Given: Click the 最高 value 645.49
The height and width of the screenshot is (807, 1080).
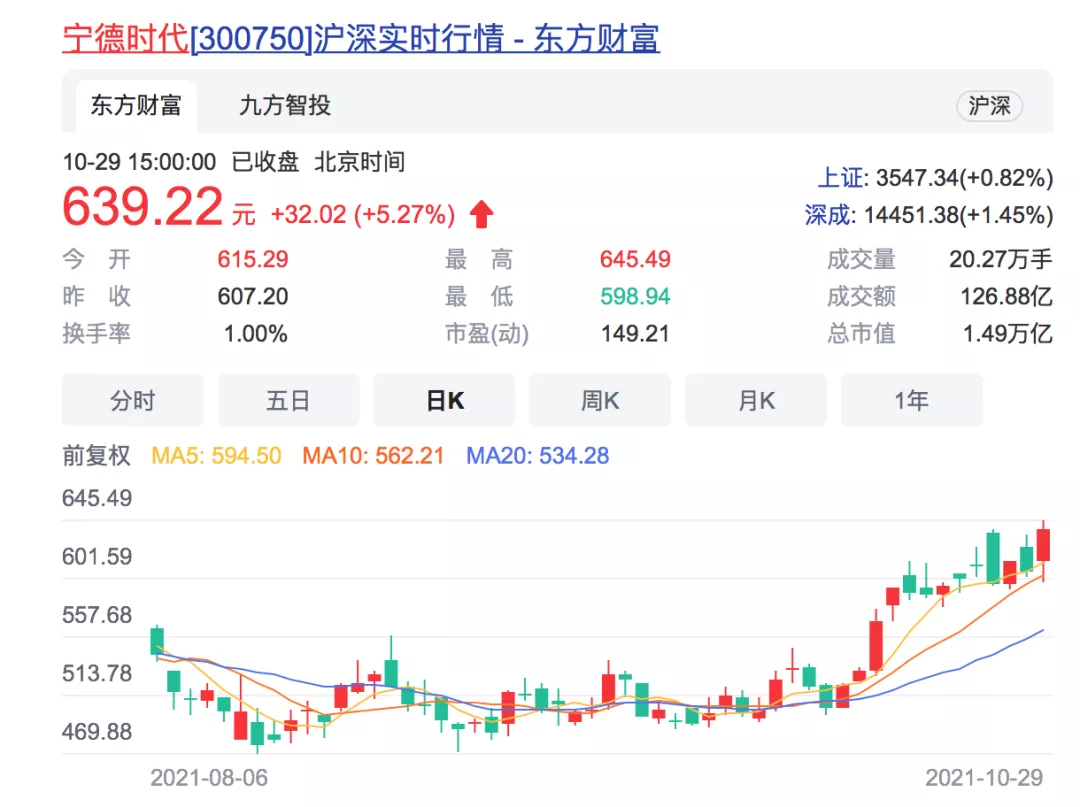Looking at the screenshot, I should 635,260.
